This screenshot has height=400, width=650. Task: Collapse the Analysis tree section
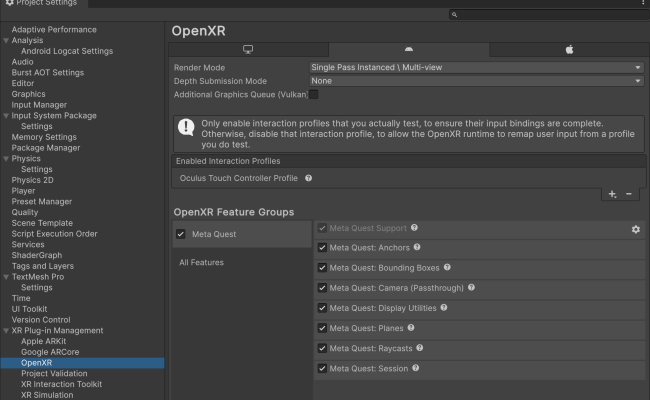pos(6,41)
